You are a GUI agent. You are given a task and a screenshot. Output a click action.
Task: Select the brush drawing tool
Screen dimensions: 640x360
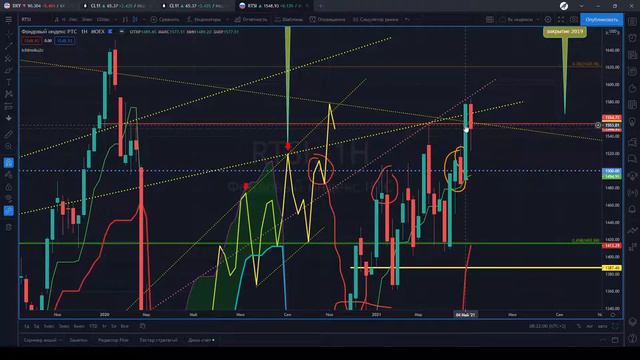pyautogui.click(x=9, y=71)
